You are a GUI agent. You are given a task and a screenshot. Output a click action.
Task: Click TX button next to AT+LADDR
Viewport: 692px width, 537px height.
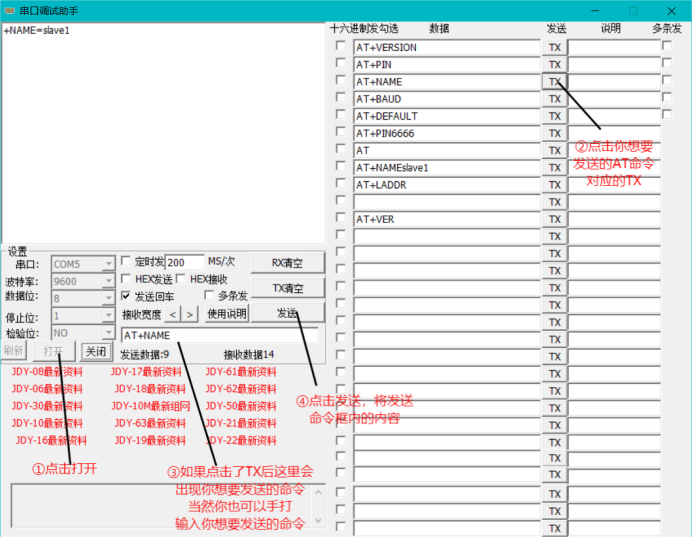[555, 185]
